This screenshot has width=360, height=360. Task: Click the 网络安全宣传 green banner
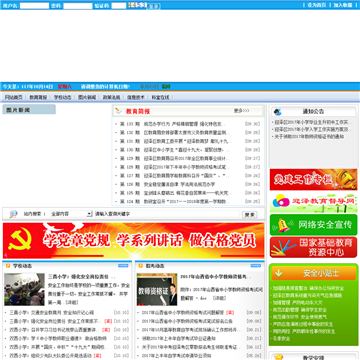click(x=313, y=225)
